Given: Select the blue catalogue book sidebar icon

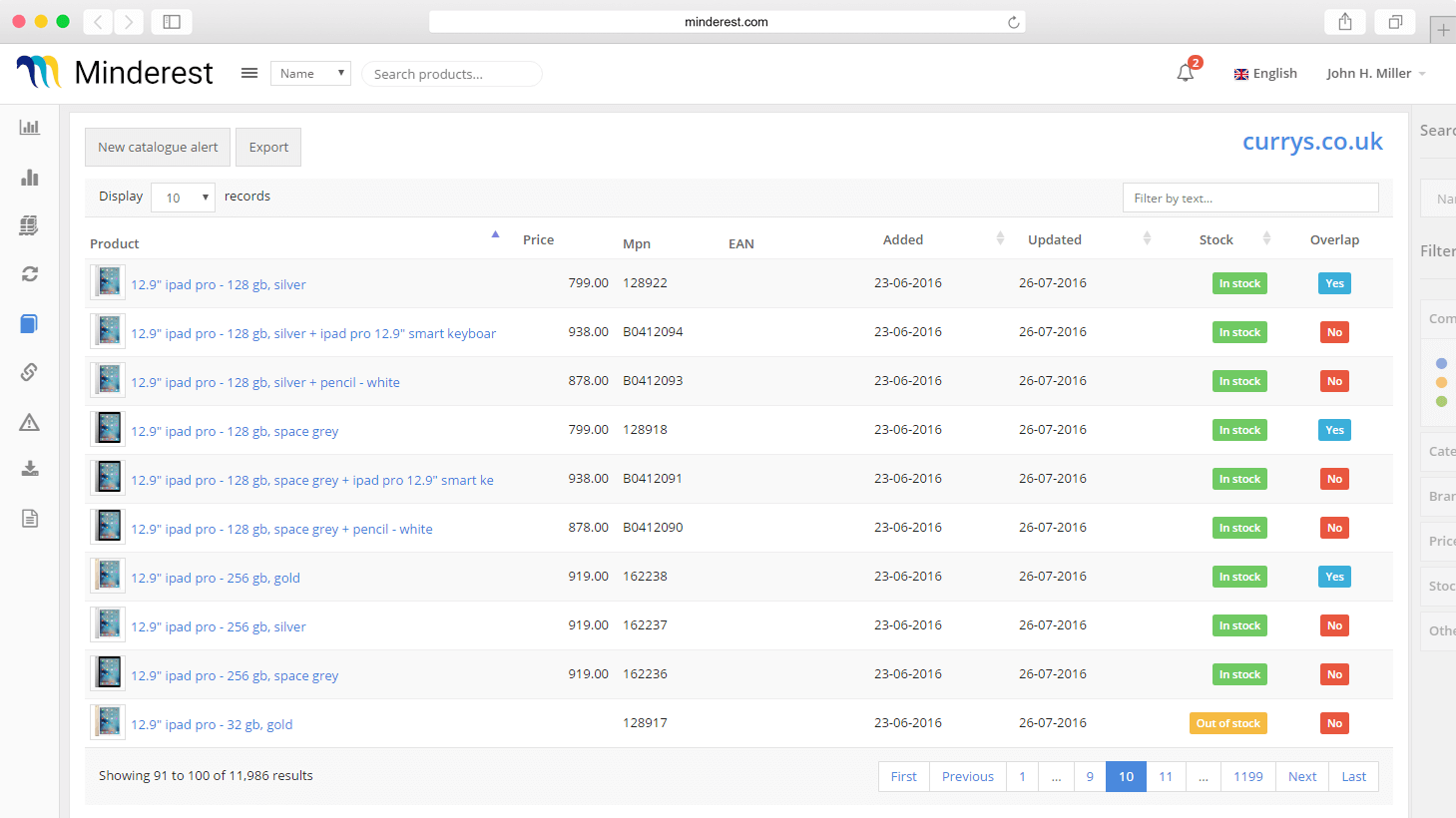Looking at the screenshot, I should coord(29,323).
